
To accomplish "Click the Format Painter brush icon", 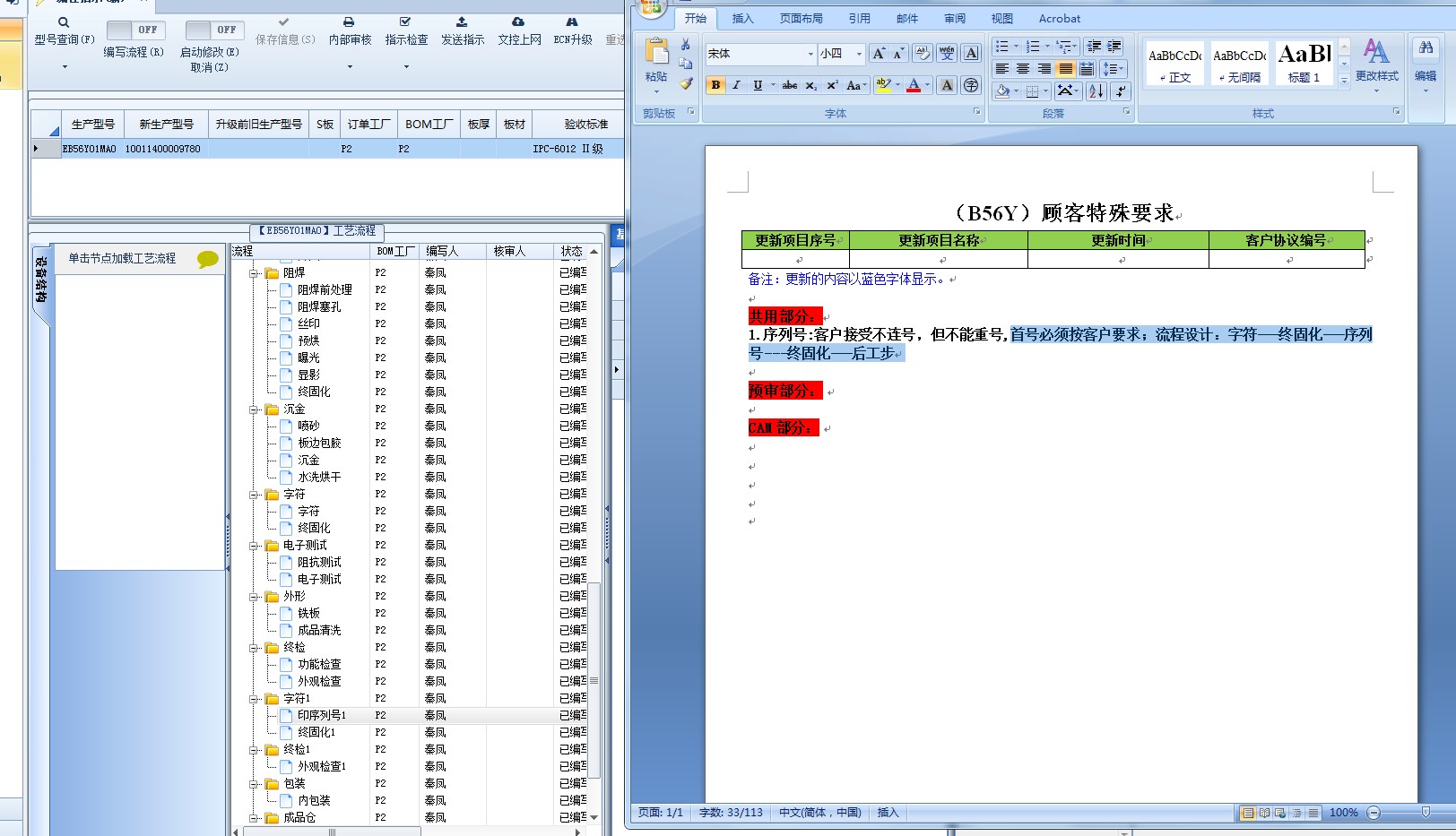I will pos(686,83).
